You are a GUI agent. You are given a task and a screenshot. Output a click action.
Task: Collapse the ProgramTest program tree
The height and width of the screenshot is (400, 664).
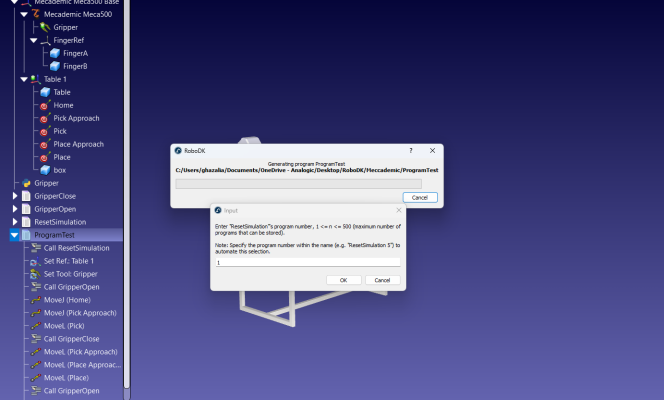pyautogui.click(x=14, y=235)
